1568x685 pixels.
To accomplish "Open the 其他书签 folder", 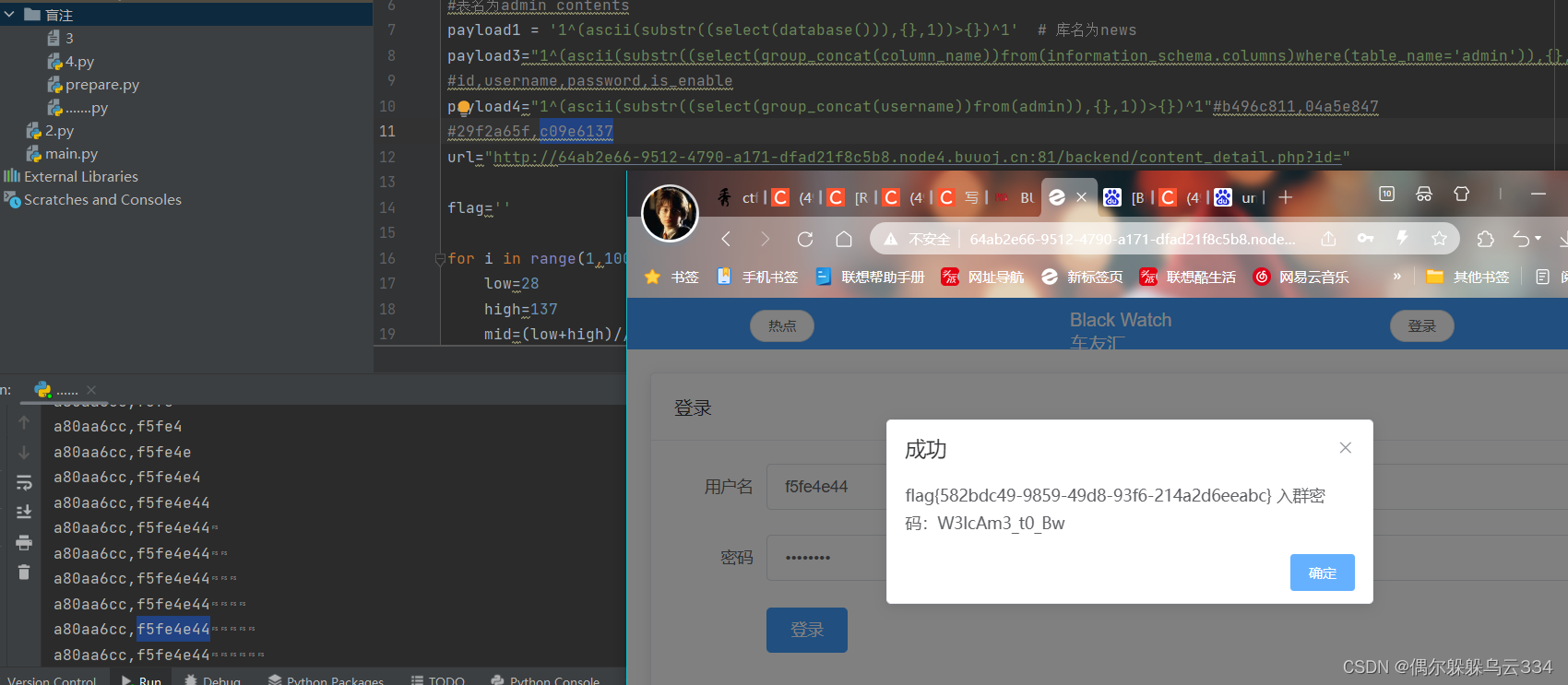I will tap(1467, 277).
